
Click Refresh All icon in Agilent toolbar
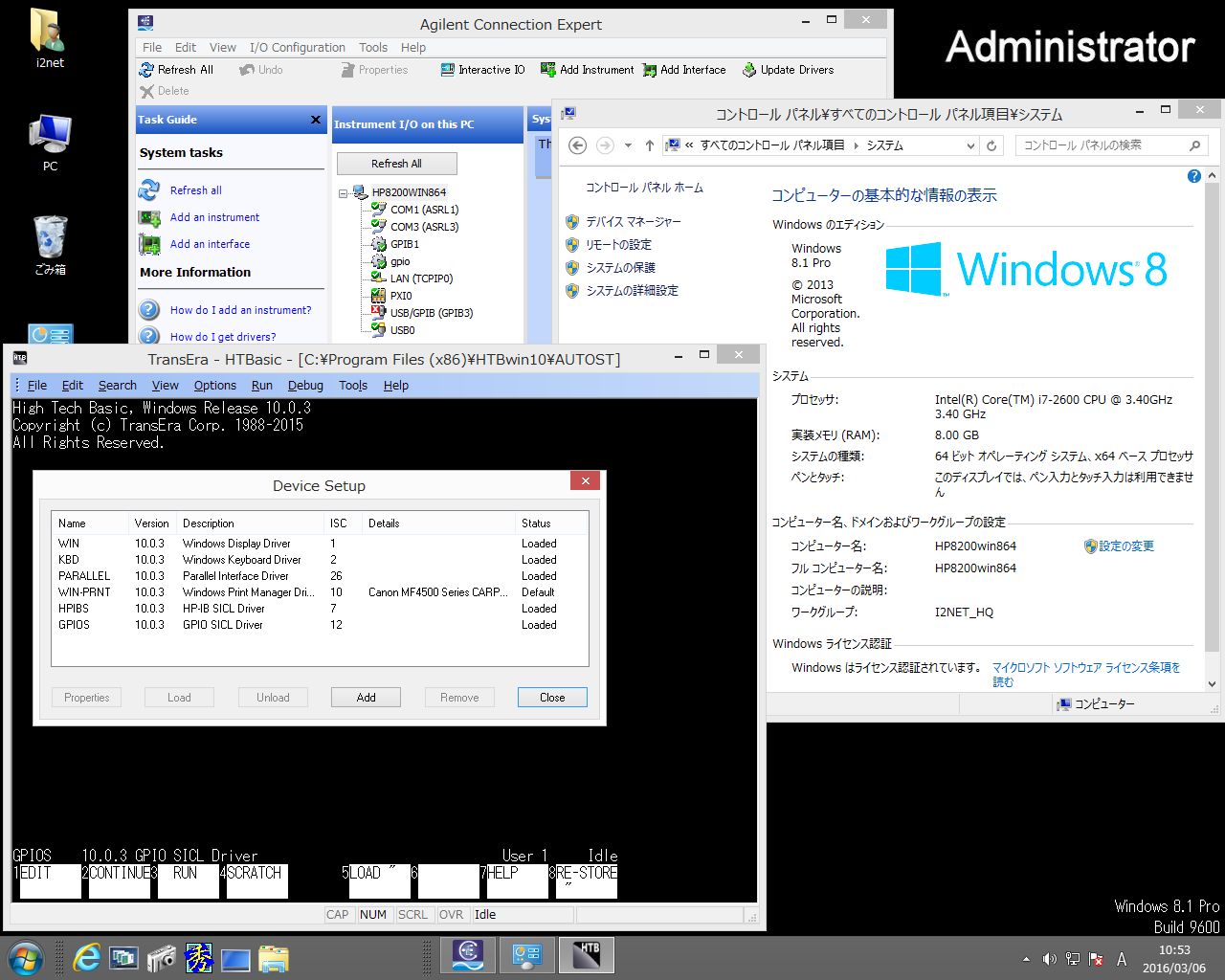146,70
